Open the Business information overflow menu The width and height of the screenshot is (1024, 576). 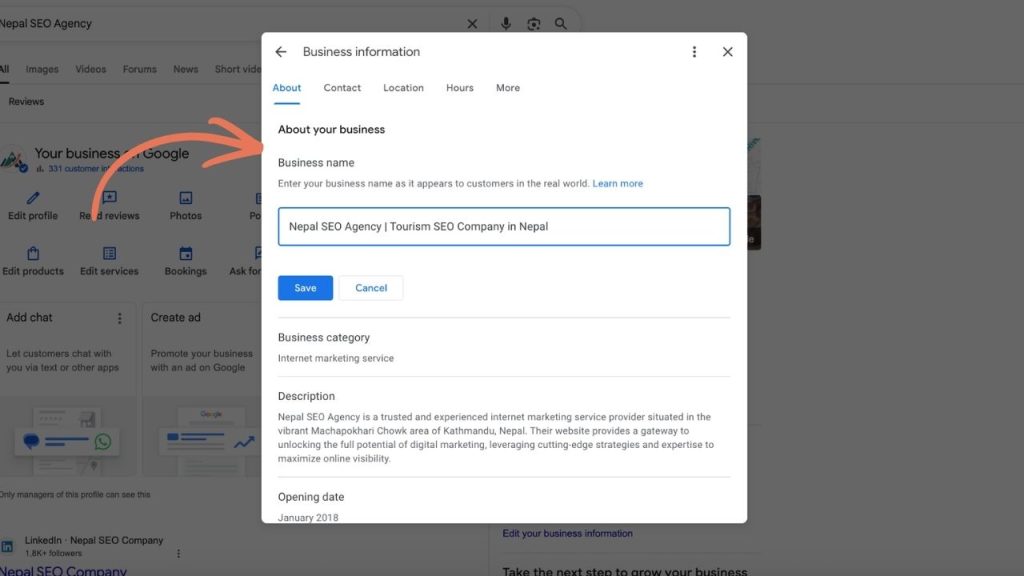point(695,51)
